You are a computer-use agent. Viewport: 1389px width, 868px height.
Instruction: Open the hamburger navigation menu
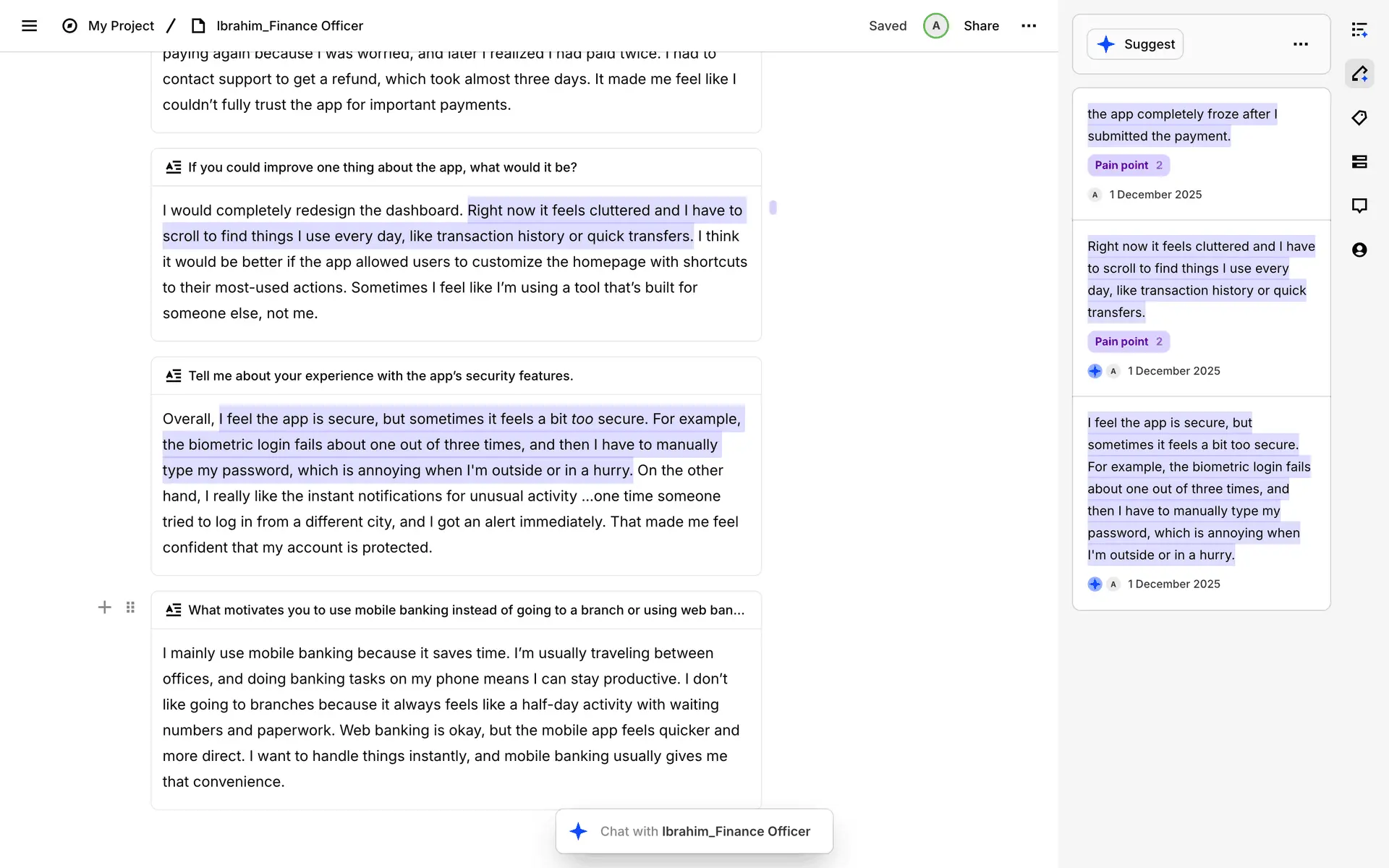pos(29,26)
